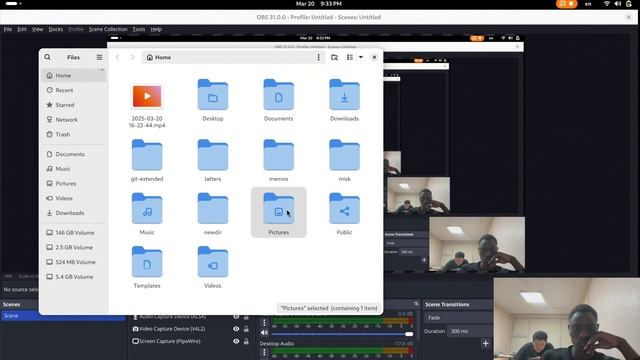Select the Public folder
The width and height of the screenshot is (640, 360).
pos(344,214)
